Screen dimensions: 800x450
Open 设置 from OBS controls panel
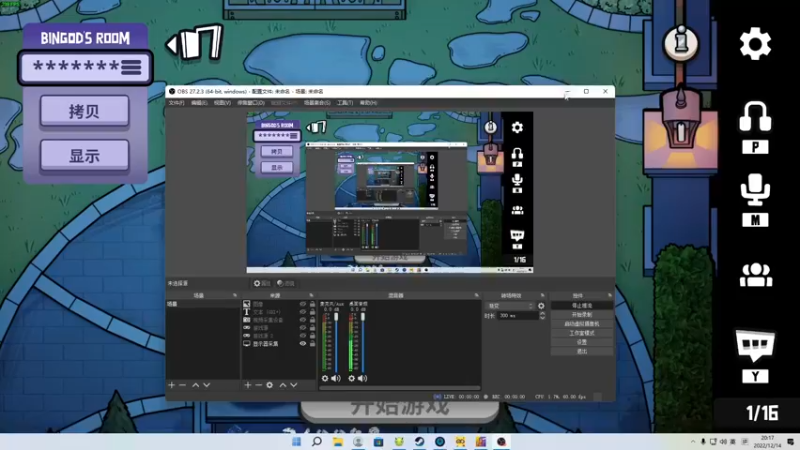[582, 342]
